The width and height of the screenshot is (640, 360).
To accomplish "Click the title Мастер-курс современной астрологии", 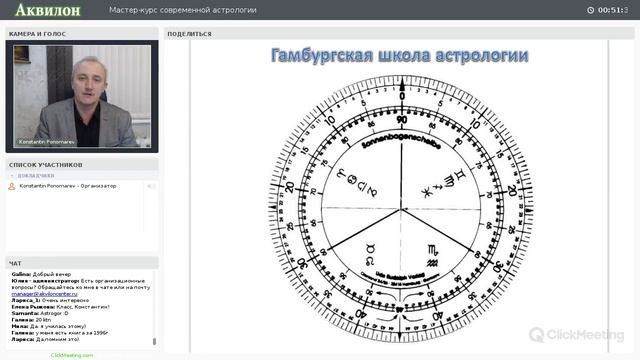I will [183, 10].
